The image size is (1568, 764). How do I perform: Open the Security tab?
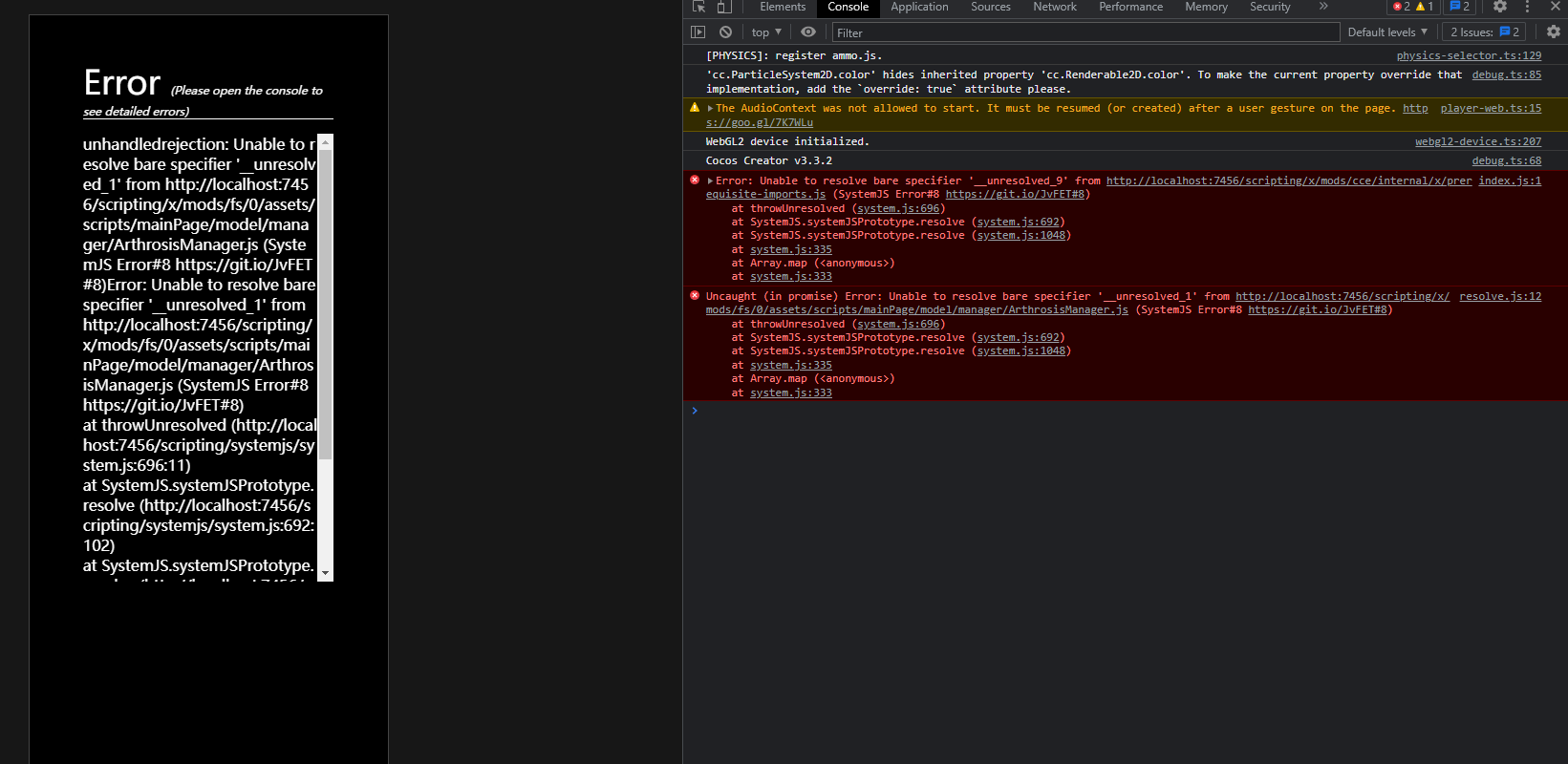[1270, 7]
